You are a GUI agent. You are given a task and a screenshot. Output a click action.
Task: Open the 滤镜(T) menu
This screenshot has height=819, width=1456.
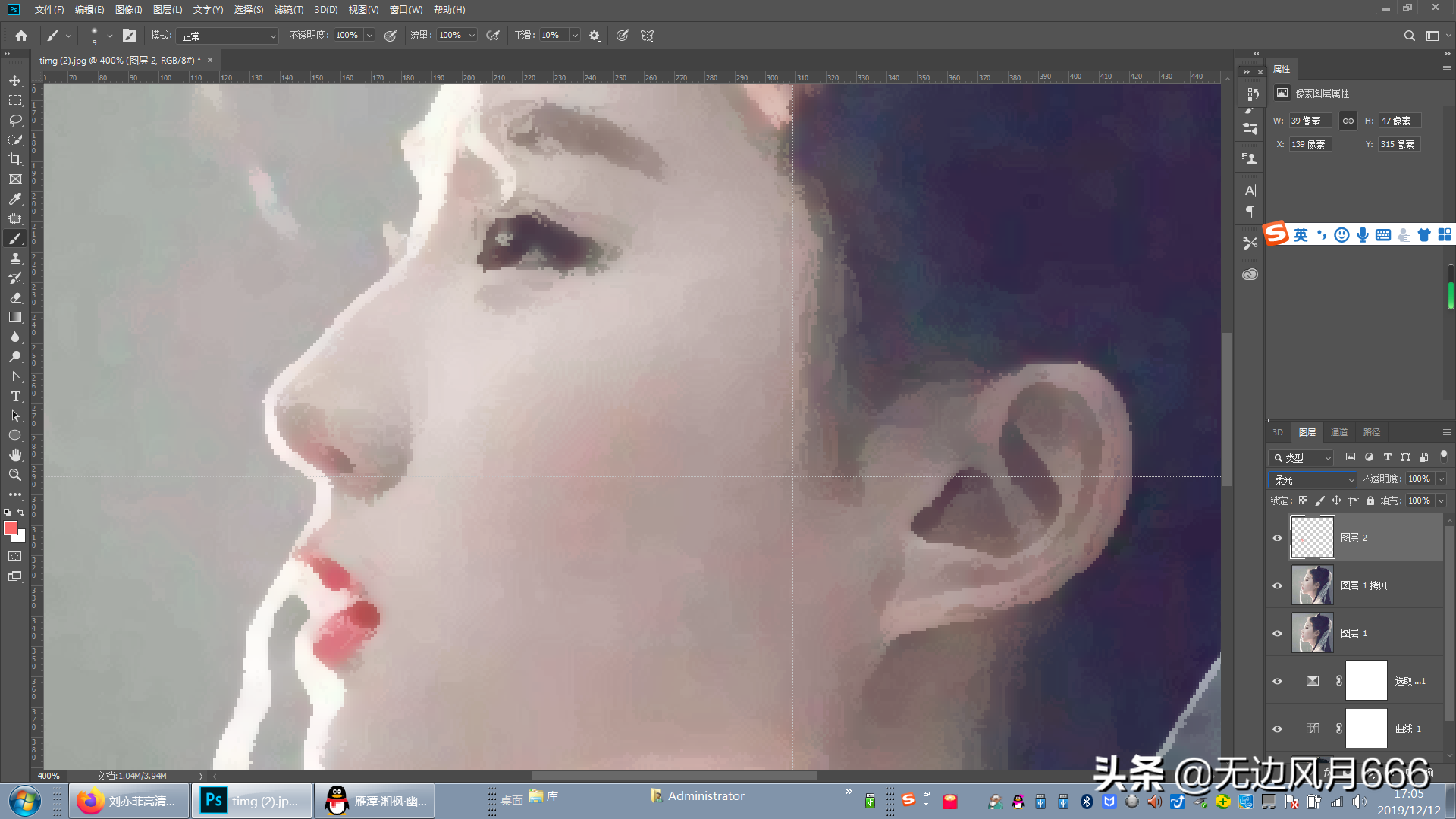click(288, 10)
